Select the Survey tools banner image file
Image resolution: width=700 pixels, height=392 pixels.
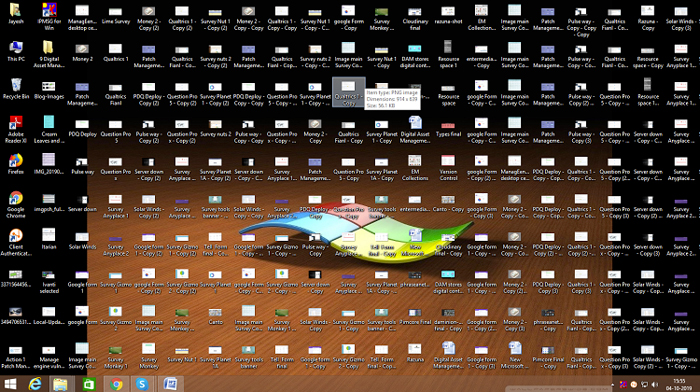[249, 356]
